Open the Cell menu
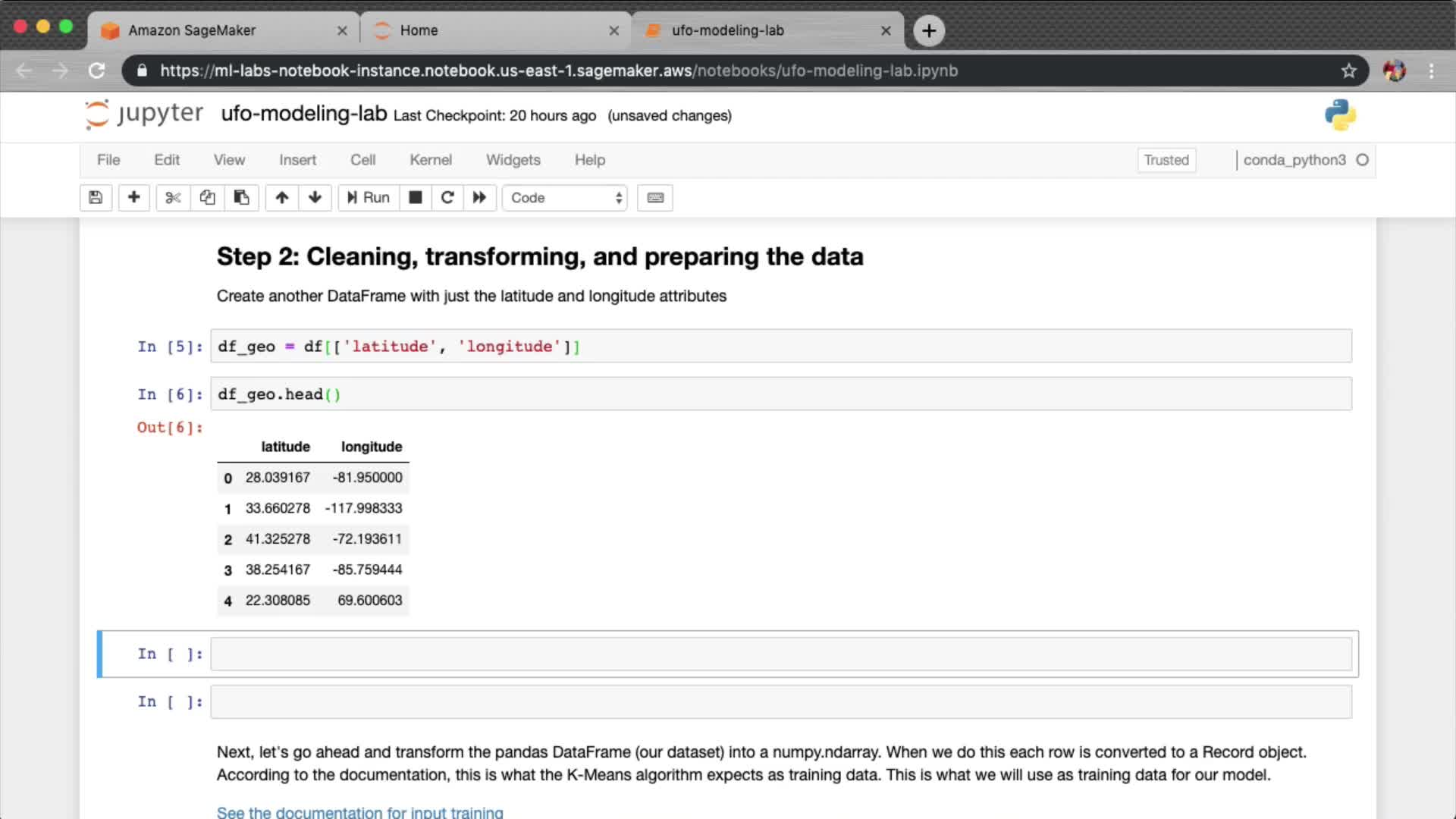 (362, 160)
